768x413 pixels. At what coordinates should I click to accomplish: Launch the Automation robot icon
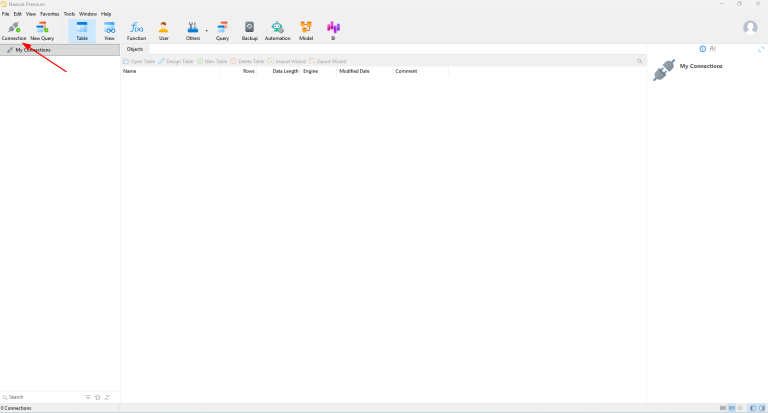[x=277, y=30]
